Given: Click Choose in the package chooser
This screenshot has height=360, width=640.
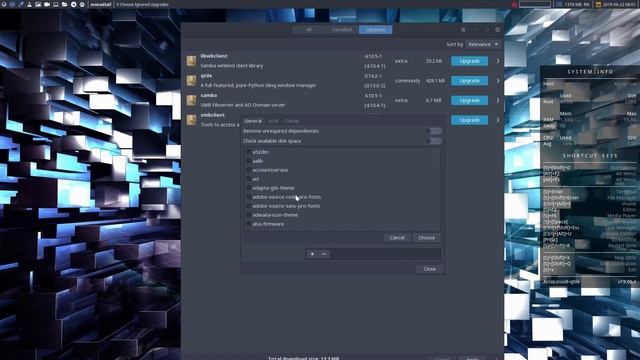Looking at the screenshot, I should pos(426,238).
